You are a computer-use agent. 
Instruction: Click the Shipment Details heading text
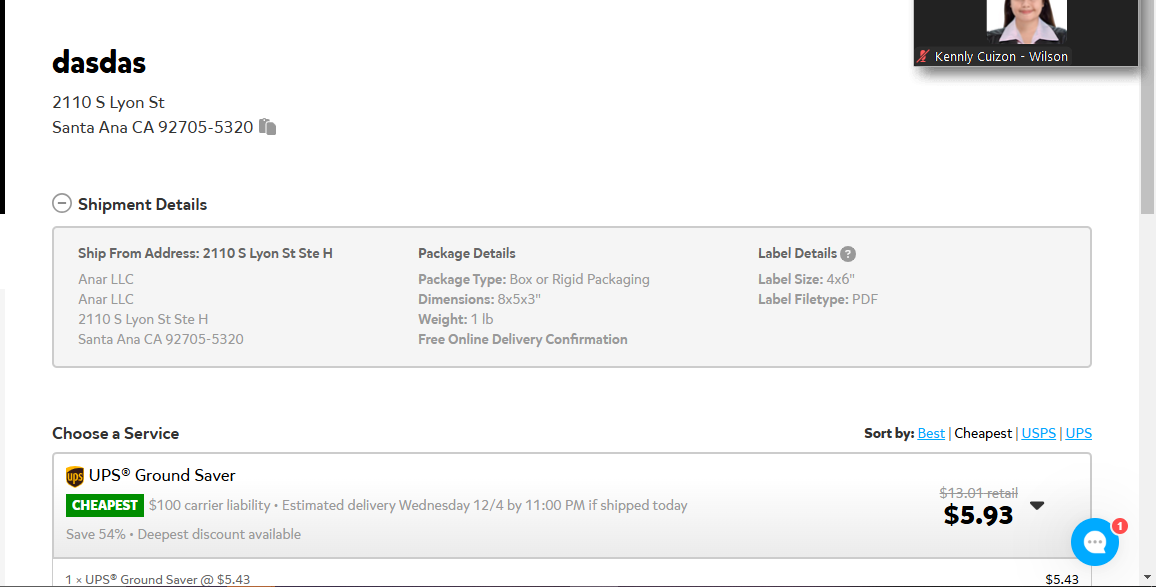(142, 204)
